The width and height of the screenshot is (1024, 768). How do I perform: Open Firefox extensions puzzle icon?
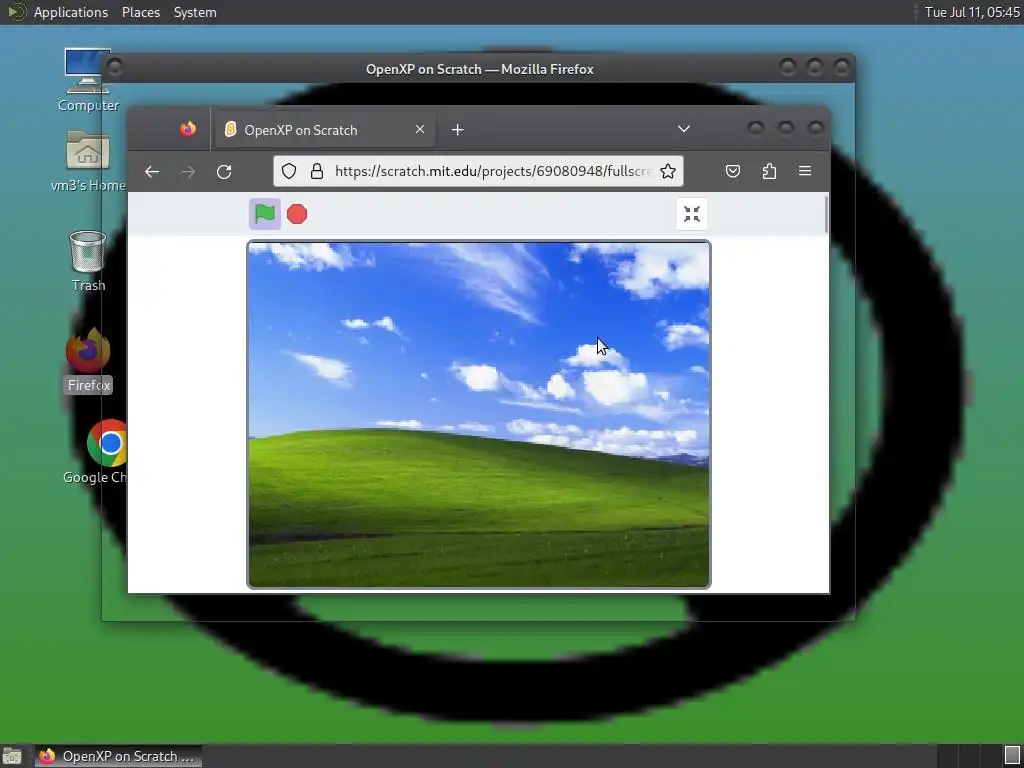tap(769, 171)
